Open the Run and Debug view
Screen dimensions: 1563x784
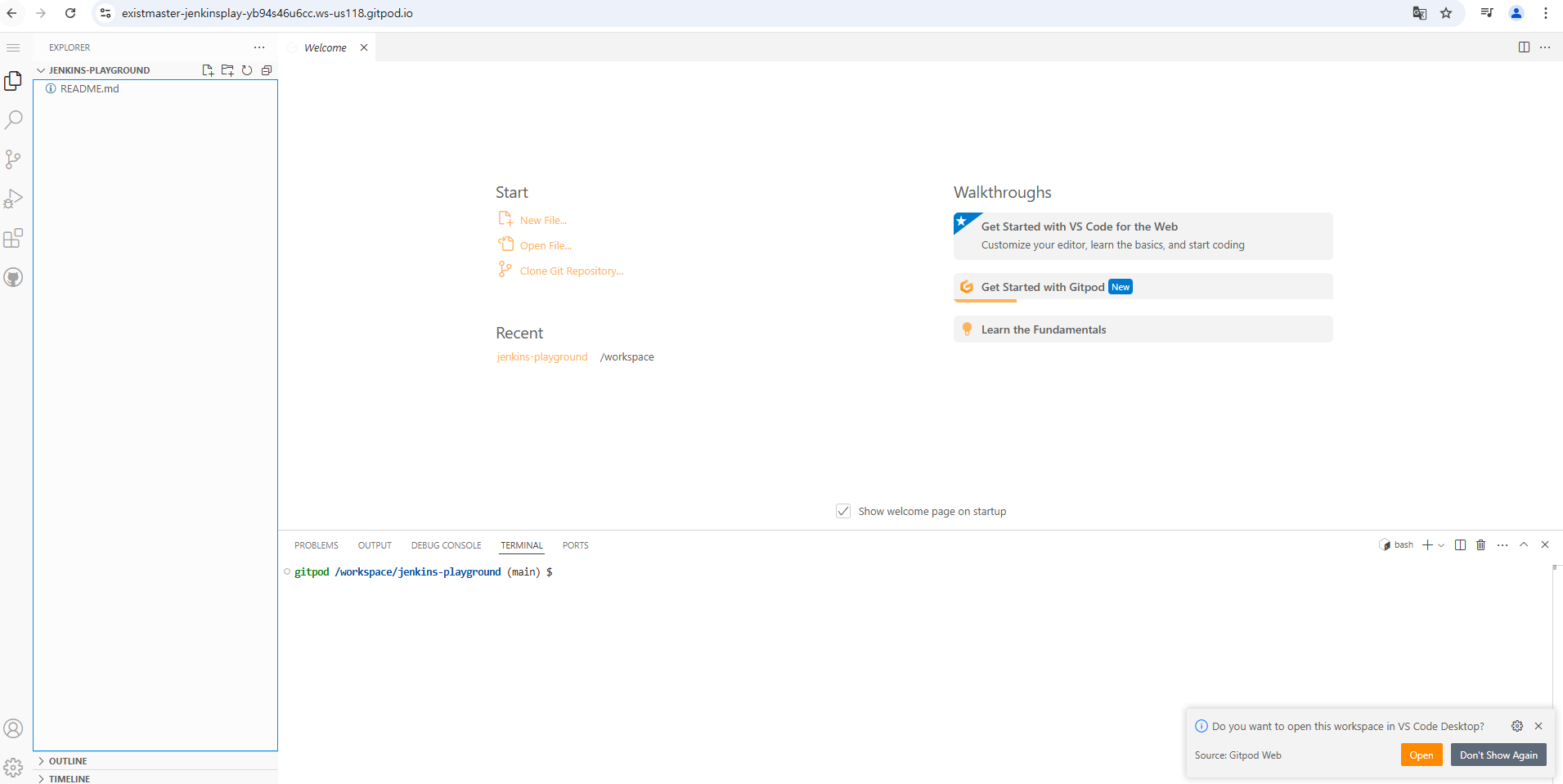click(x=13, y=199)
